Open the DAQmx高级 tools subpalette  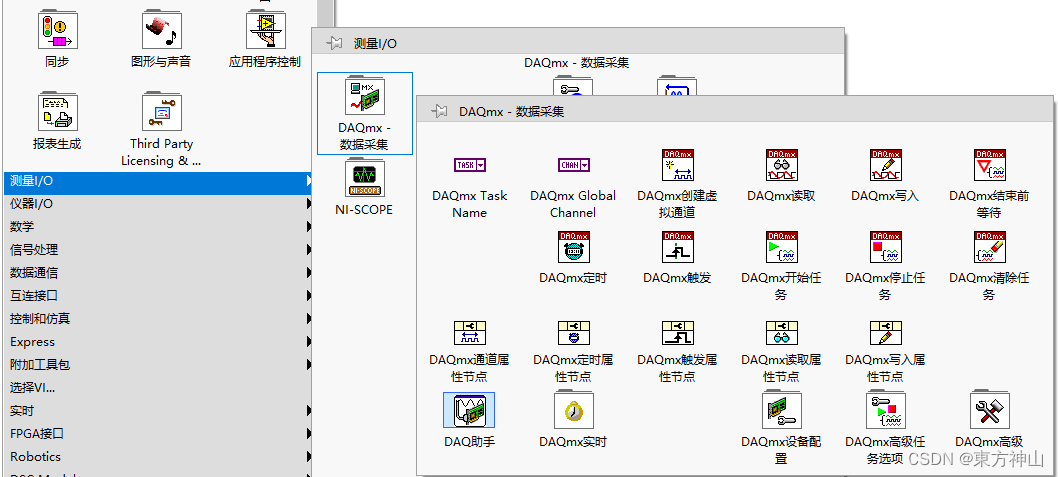coord(990,410)
